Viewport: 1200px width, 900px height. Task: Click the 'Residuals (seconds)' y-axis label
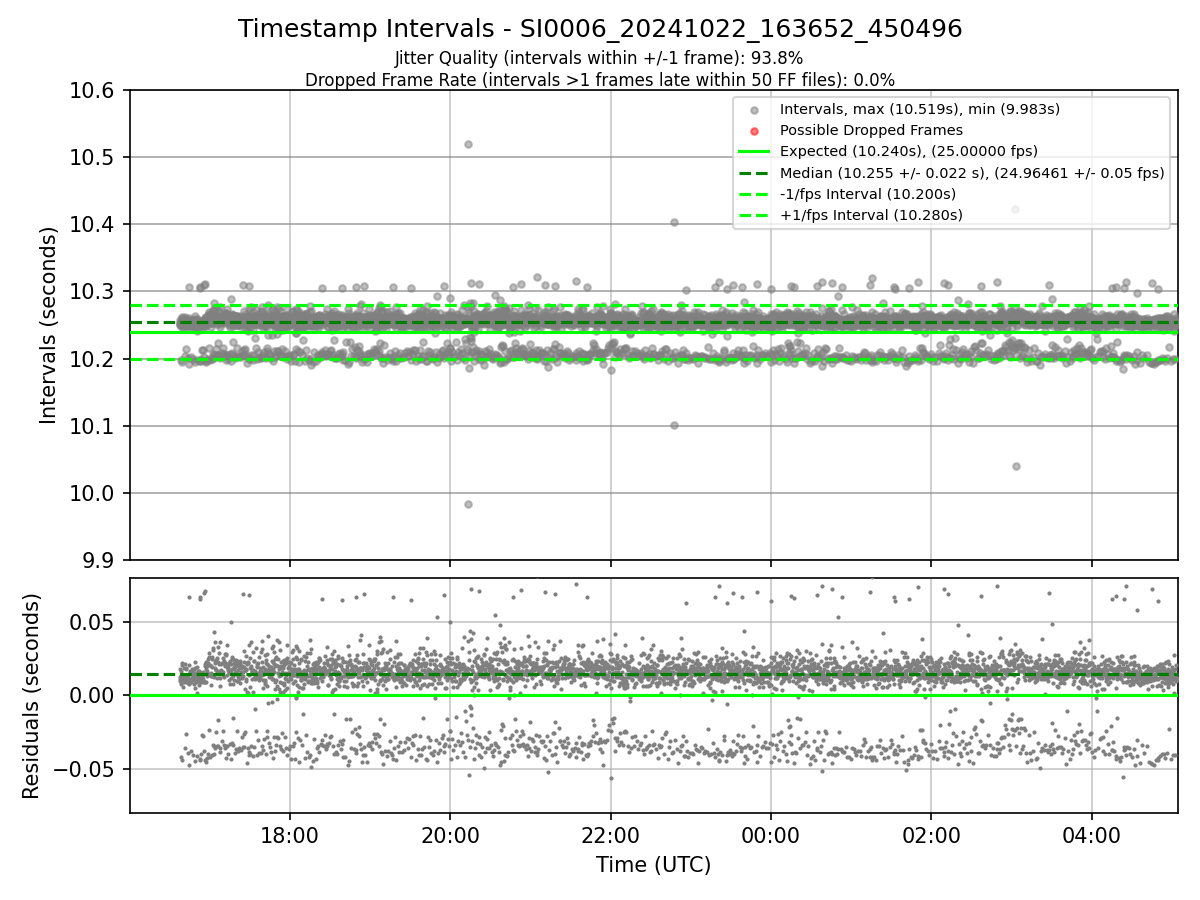32,696
